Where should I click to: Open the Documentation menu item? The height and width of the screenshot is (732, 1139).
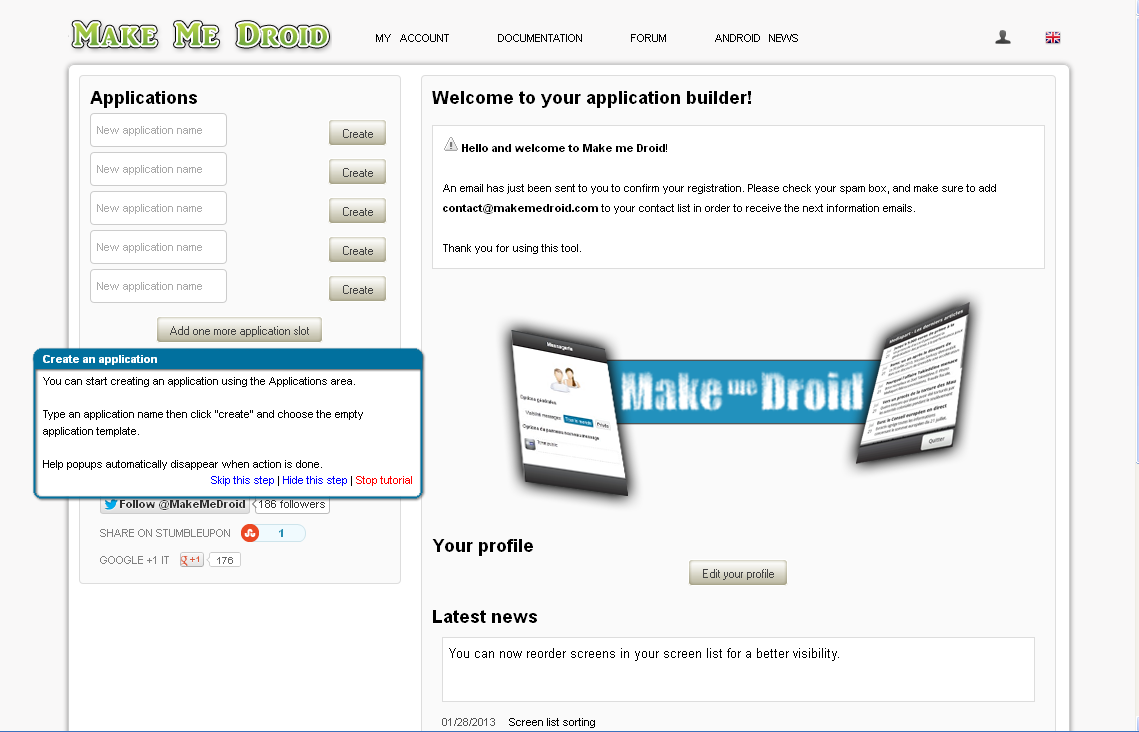539,38
